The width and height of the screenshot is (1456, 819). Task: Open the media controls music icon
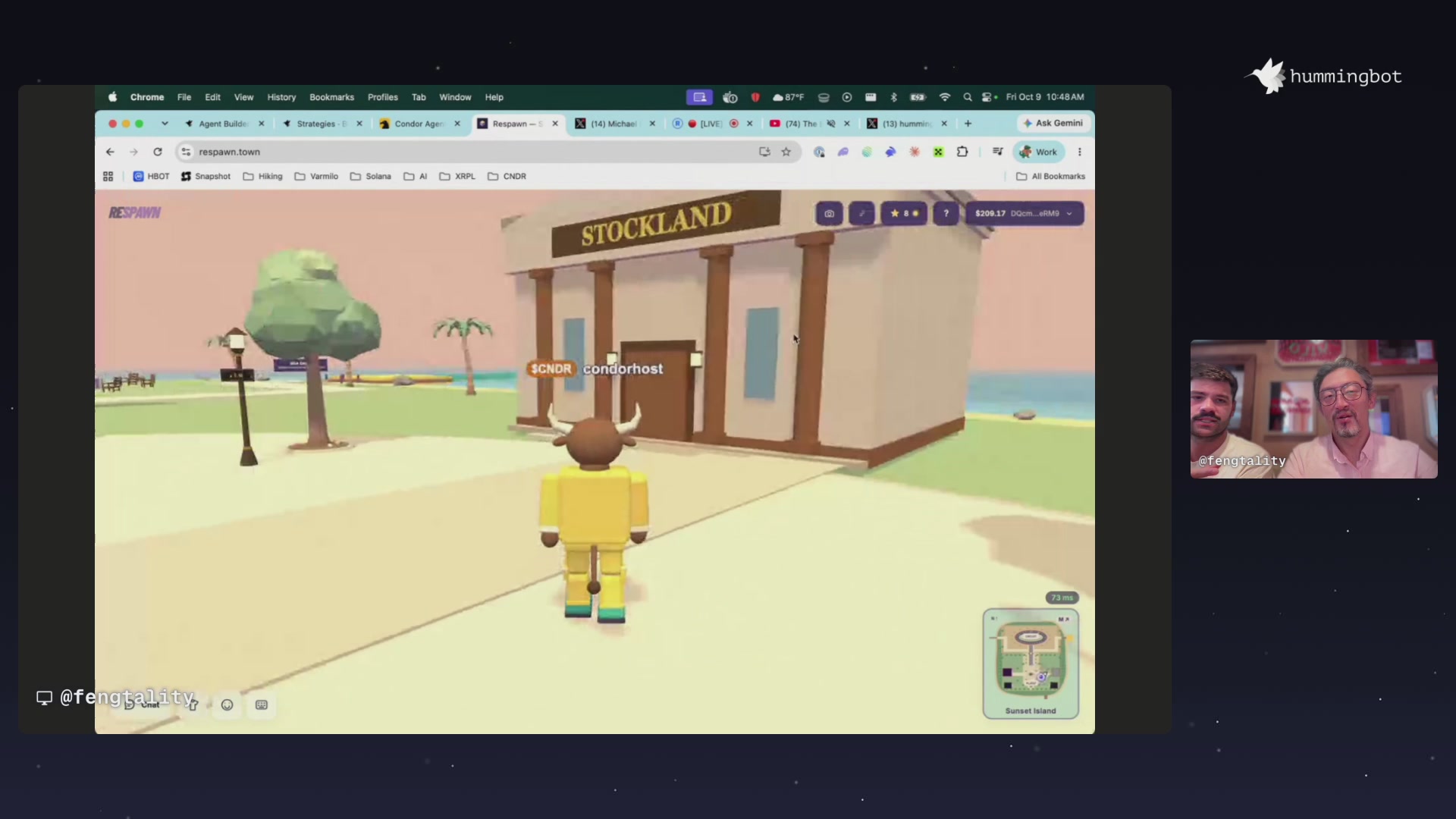pyautogui.click(x=998, y=152)
